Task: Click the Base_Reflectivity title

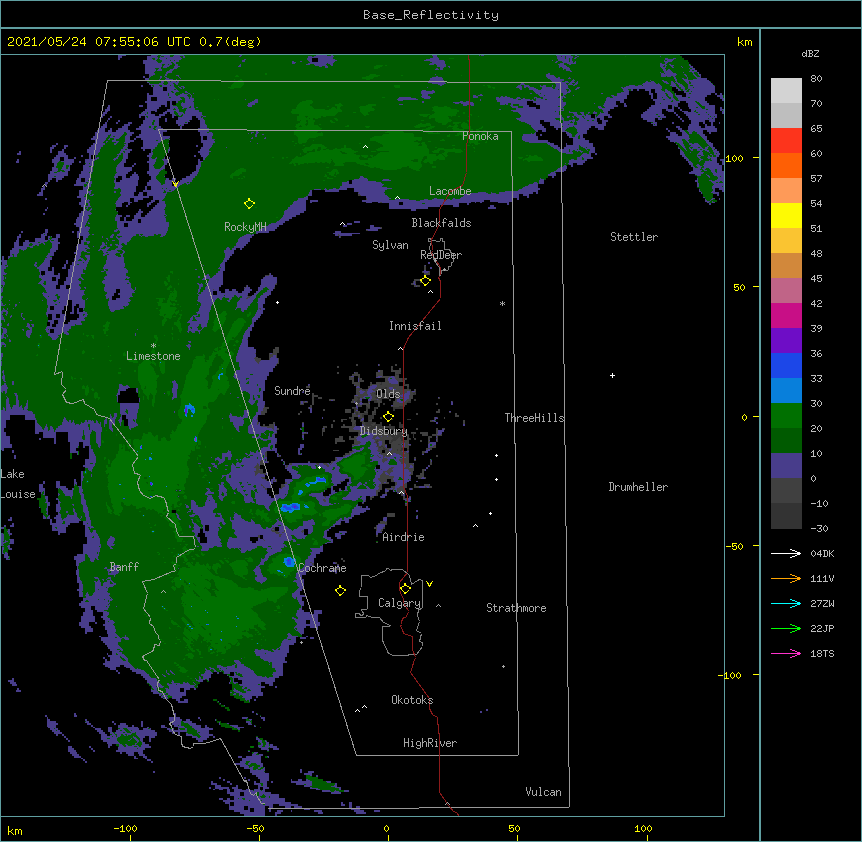Action: point(431,15)
